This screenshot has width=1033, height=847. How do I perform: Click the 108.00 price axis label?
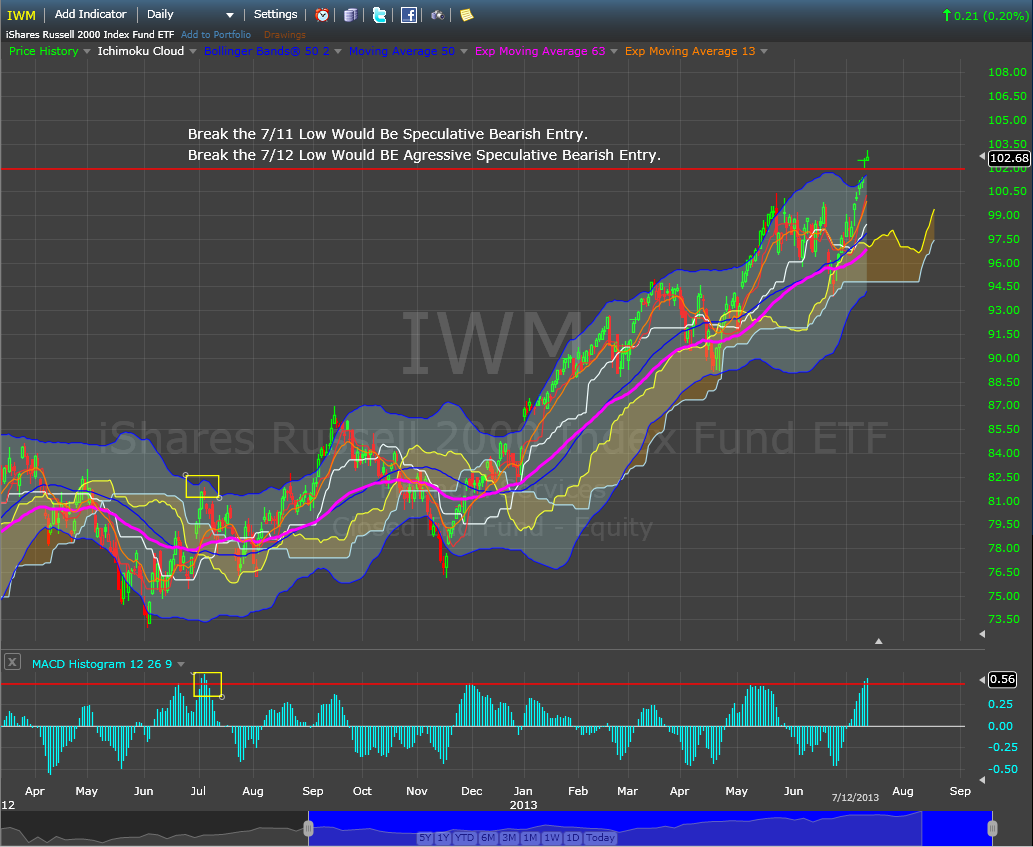click(x=1007, y=72)
